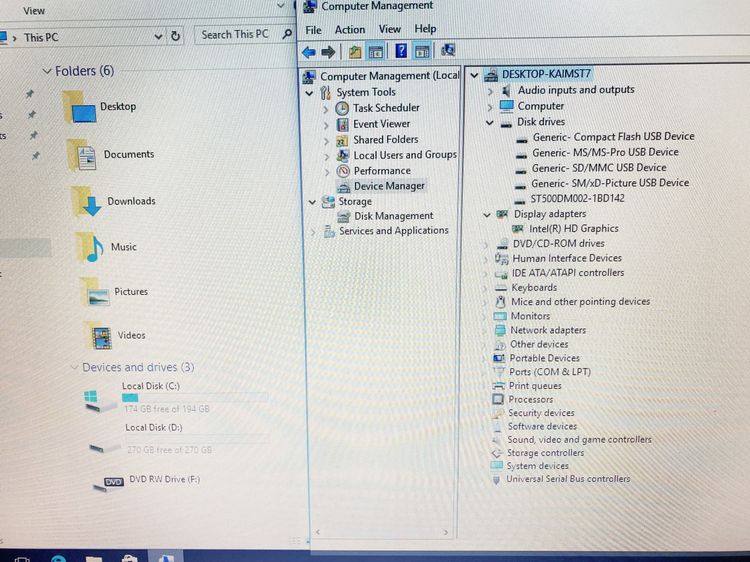Open the View menu in Computer Management
This screenshot has width=750, height=562.
pyautogui.click(x=389, y=29)
